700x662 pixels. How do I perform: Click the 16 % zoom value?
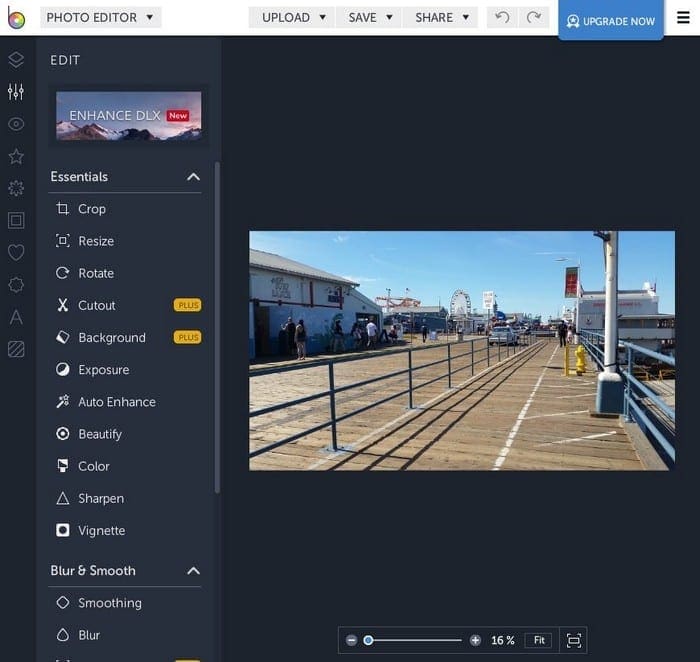(x=503, y=640)
